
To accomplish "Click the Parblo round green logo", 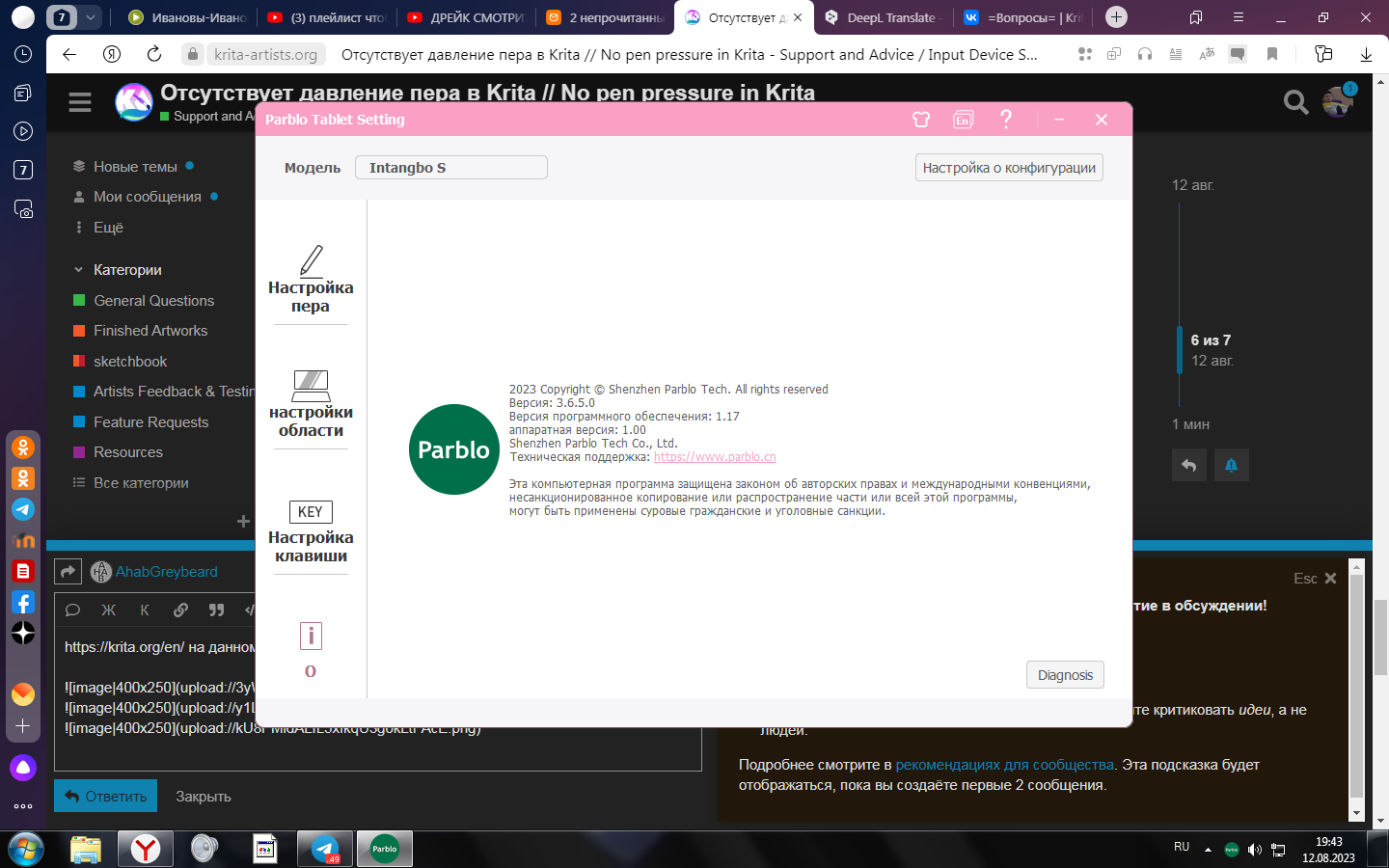I will (x=454, y=449).
